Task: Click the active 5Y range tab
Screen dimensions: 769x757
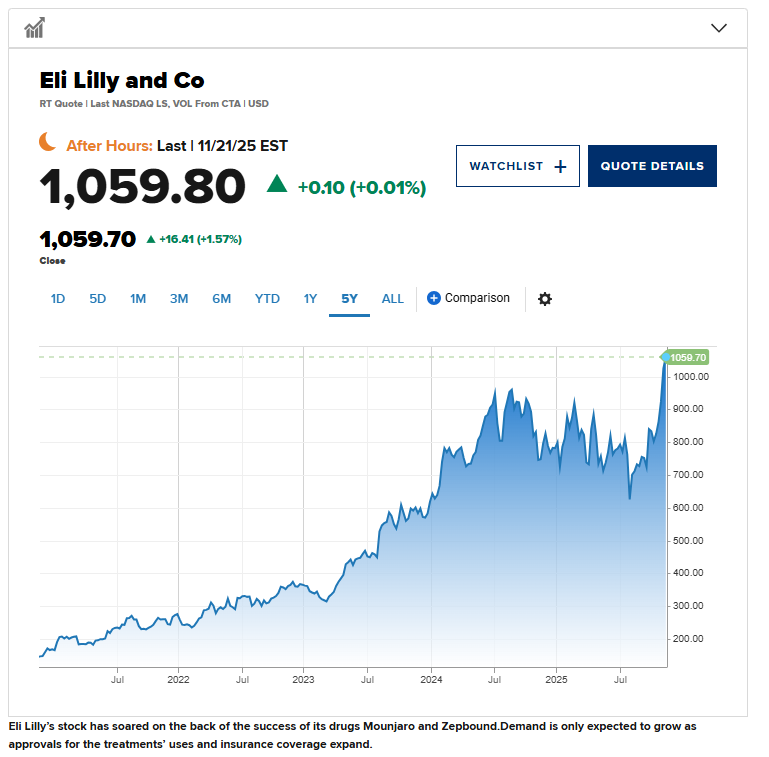Action: (x=349, y=299)
